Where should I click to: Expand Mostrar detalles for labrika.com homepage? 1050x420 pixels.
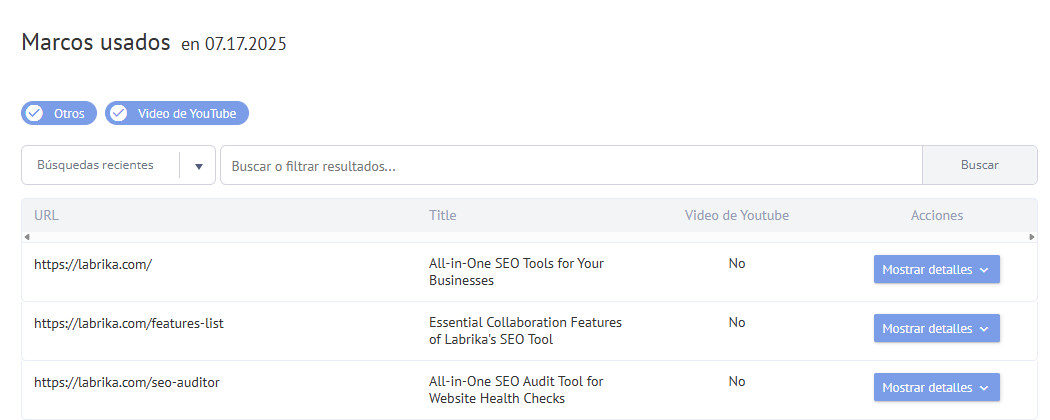click(x=936, y=269)
